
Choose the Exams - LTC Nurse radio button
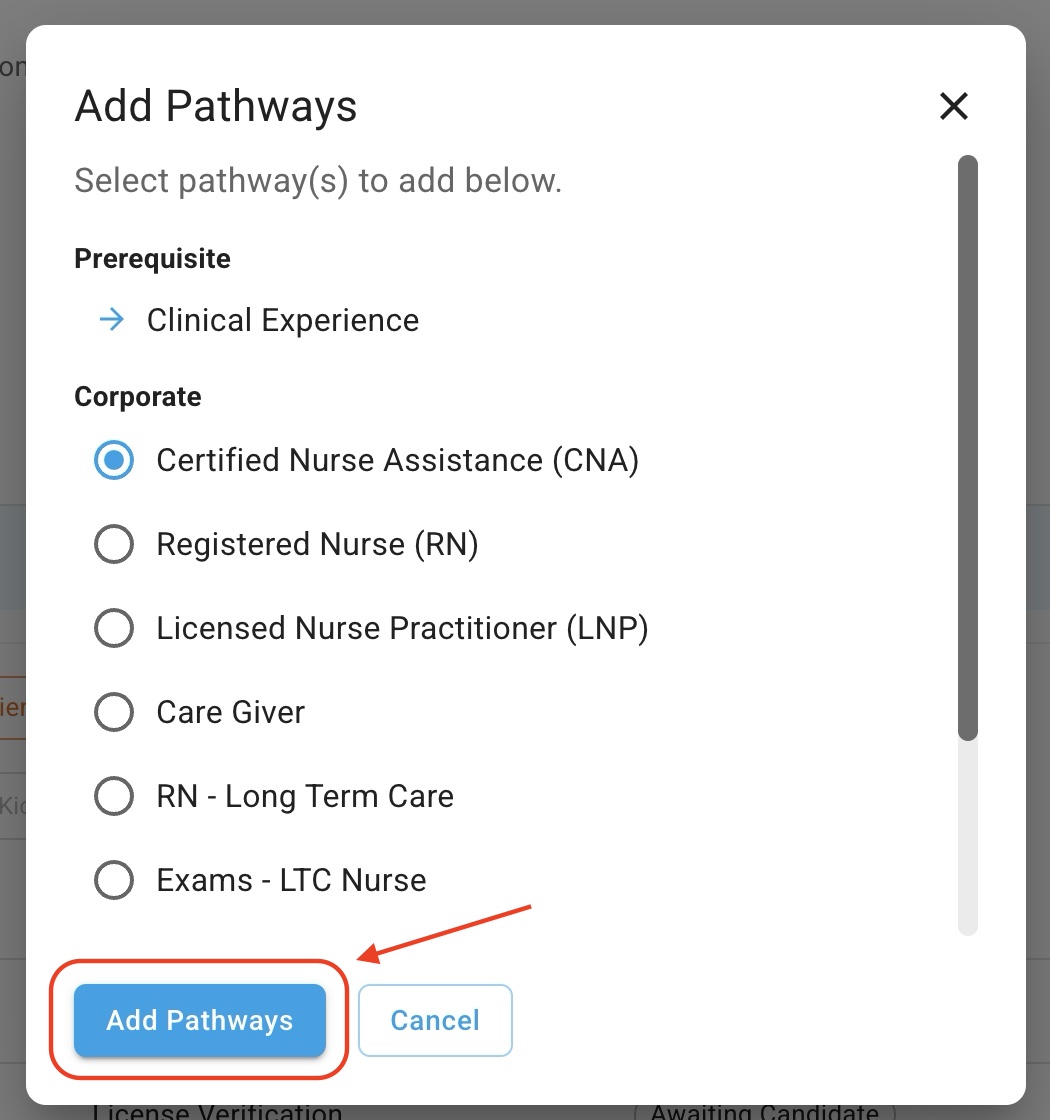pyautogui.click(x=114, y=880)
